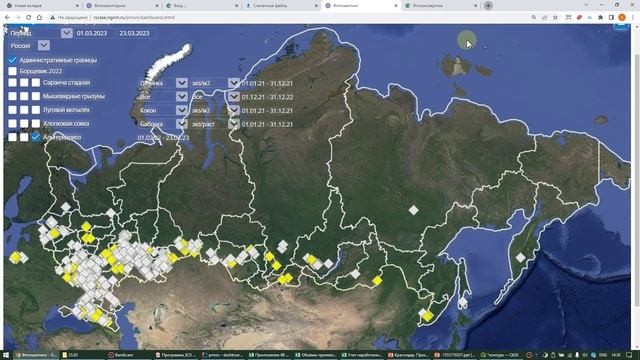Switch to the third browser tab
The width and height of the screenshot is (640, 360).
click(x=201, y=6)
